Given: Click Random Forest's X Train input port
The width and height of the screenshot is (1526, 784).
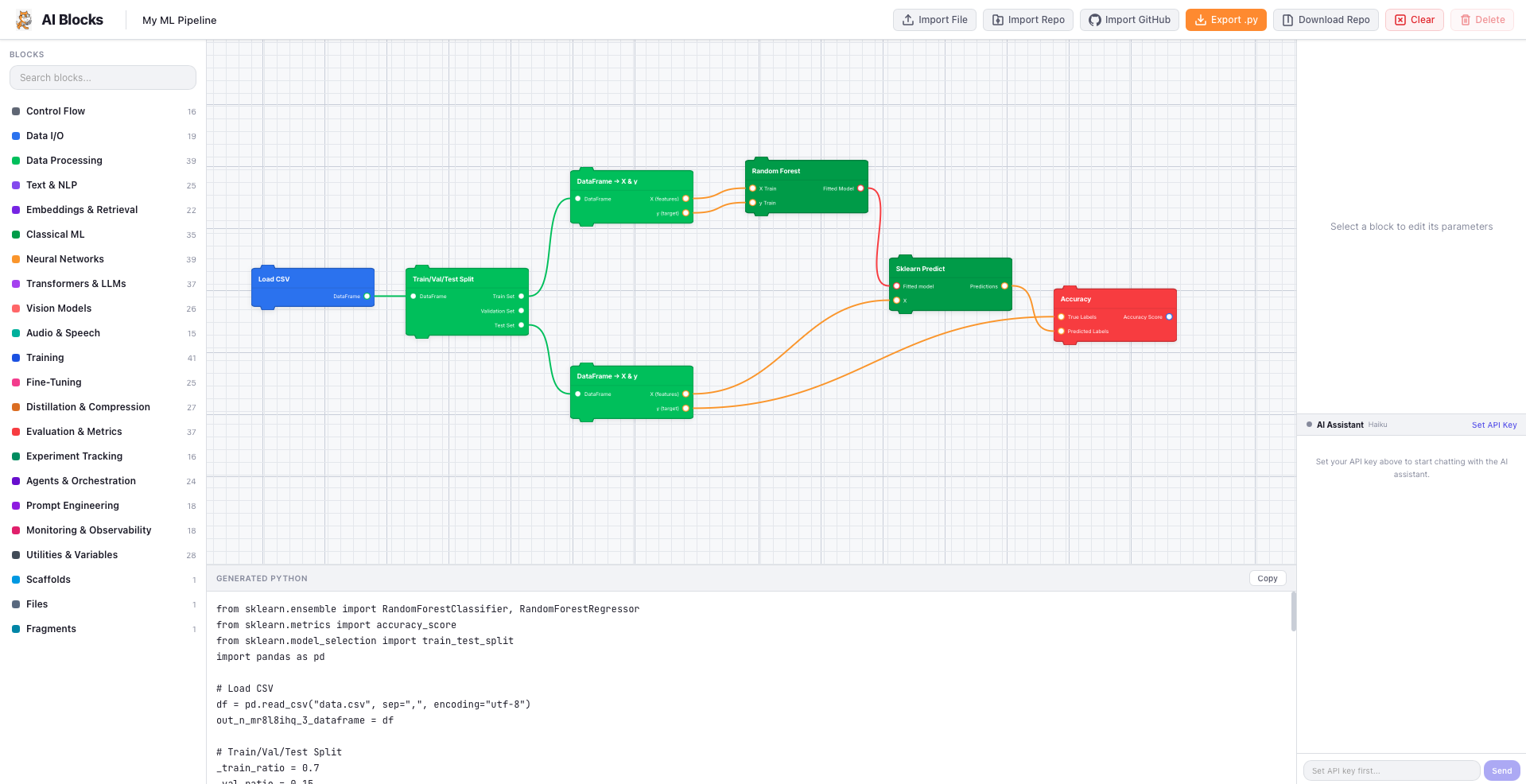Looking at the screenshot, I should pyautogui.click(x=752, y=188).
